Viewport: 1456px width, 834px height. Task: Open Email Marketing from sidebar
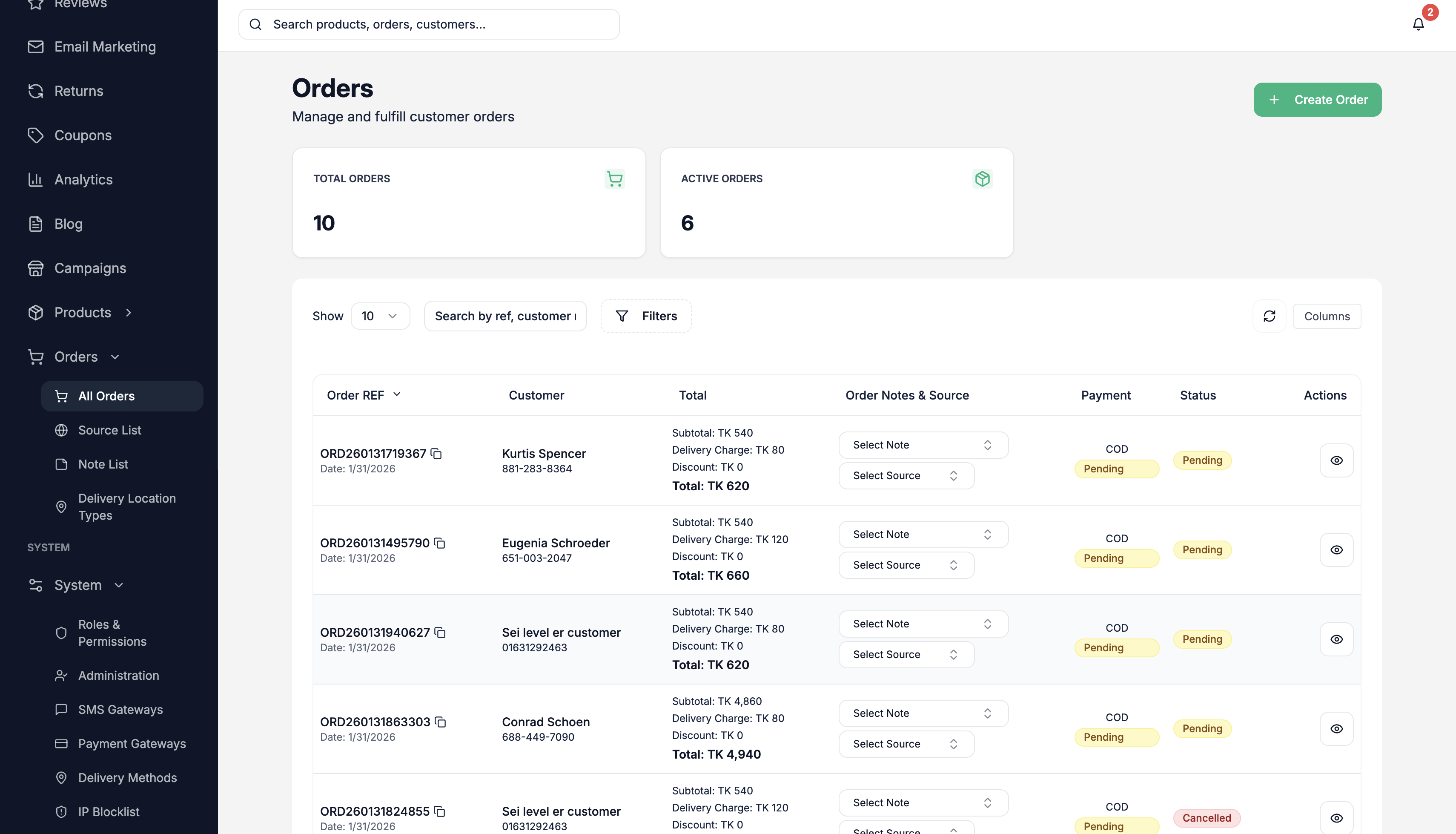[105, 46]
